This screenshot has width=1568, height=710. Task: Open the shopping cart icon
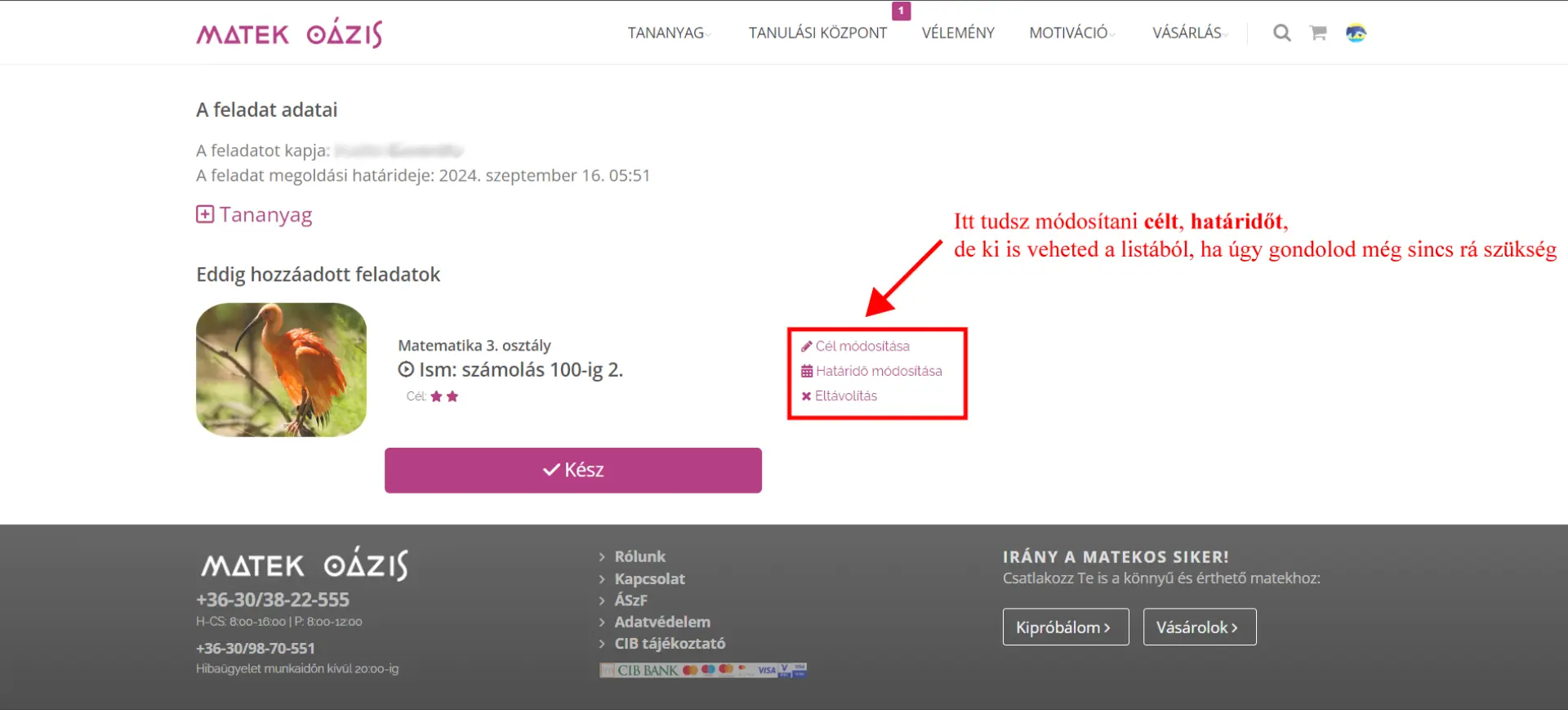1317,33
